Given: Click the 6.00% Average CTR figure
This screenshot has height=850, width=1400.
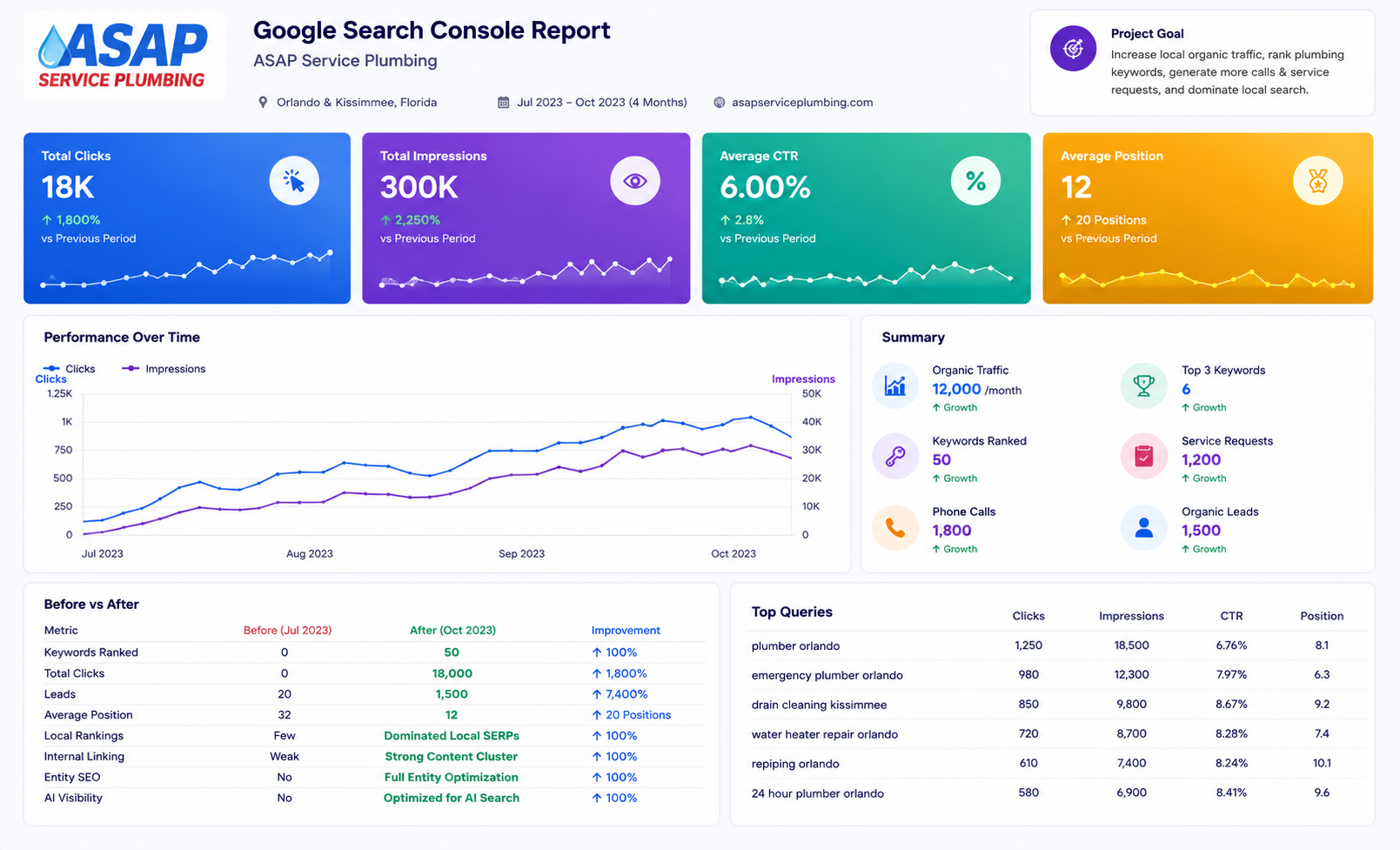Looking at the screenshot, I should pos(765,187).
